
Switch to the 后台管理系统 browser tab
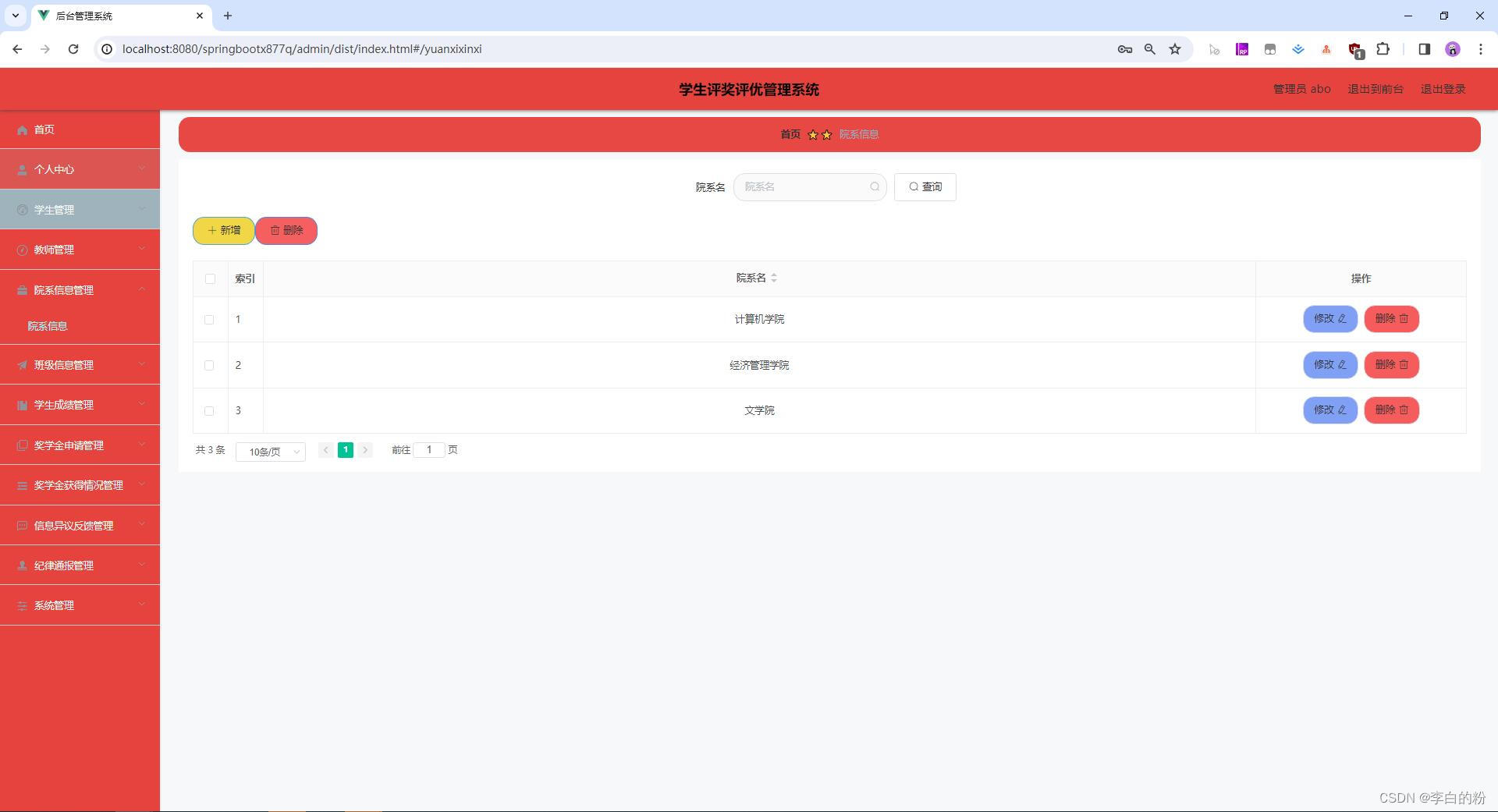pyautogui.click(x=121, y=16)
